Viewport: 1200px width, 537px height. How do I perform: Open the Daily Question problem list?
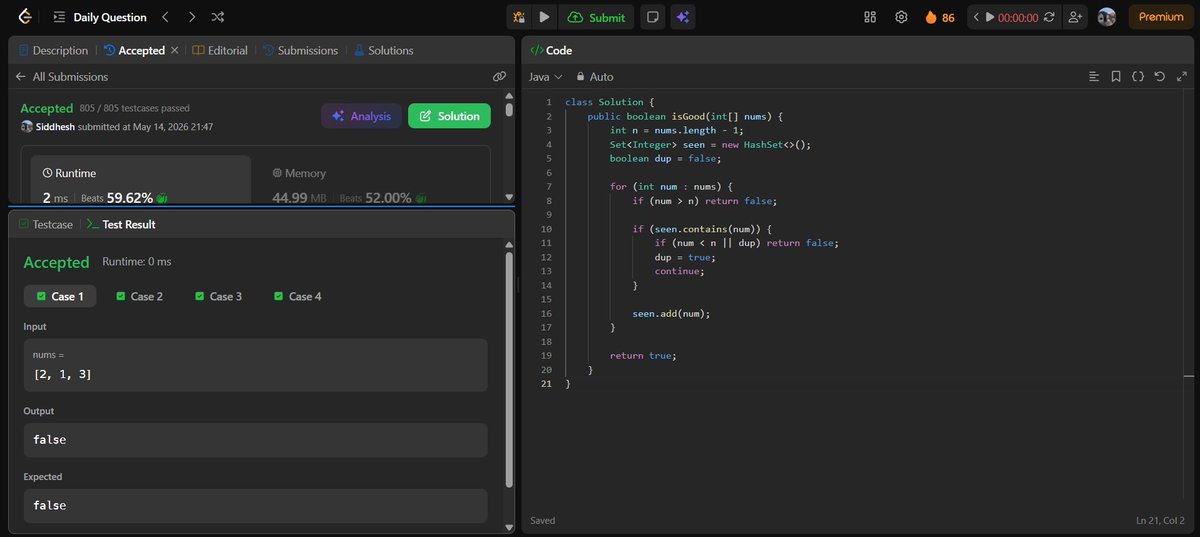[x=99, y=17]
